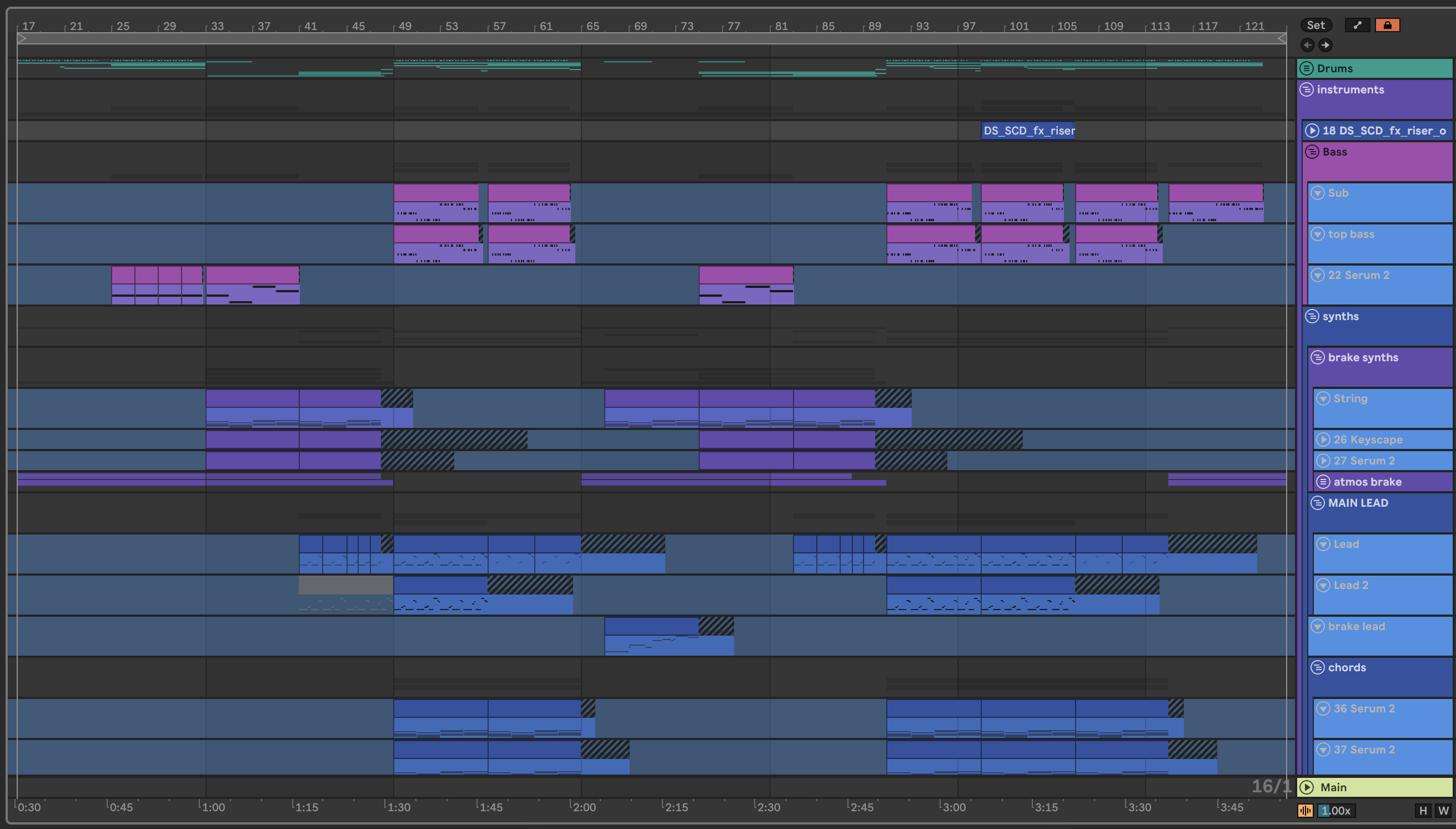This screenshot has width=1456, height=829.
Task: Click the brake lead track fold icon
Action: [x=1318, y=626]
